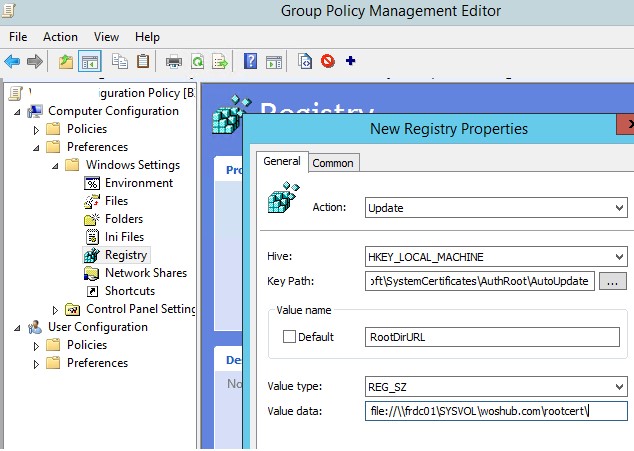634x451 pixels.
Task: Open the View menu
Action: click(105, 37)
